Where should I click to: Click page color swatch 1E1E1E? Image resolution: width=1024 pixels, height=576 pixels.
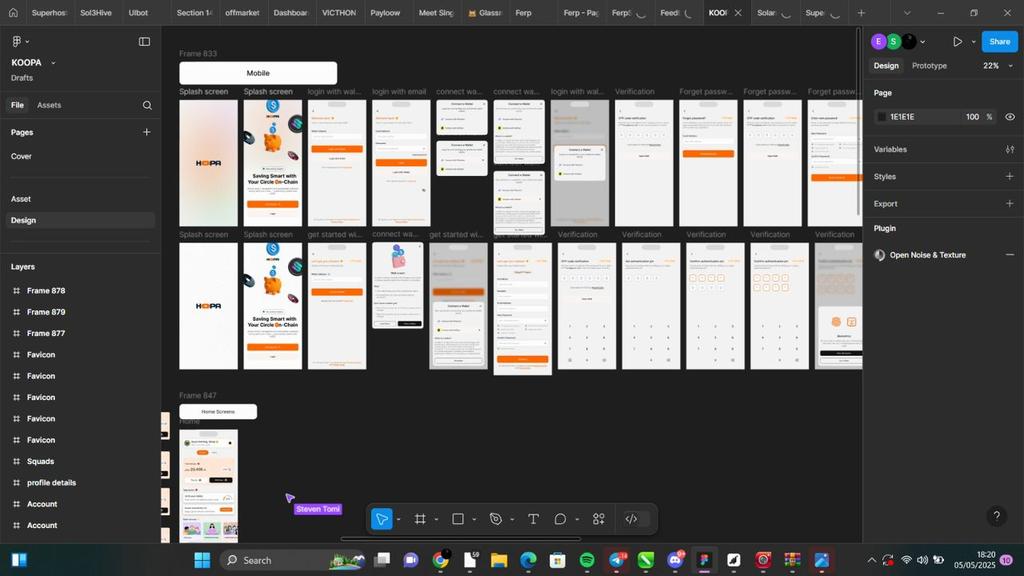pos(882,117)
